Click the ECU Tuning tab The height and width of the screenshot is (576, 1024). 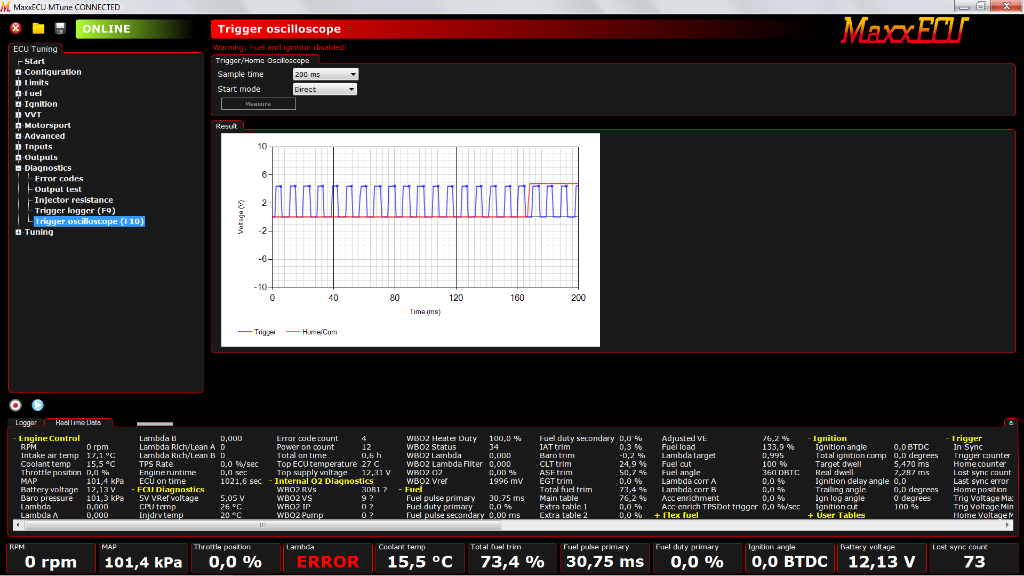(35, 49)
